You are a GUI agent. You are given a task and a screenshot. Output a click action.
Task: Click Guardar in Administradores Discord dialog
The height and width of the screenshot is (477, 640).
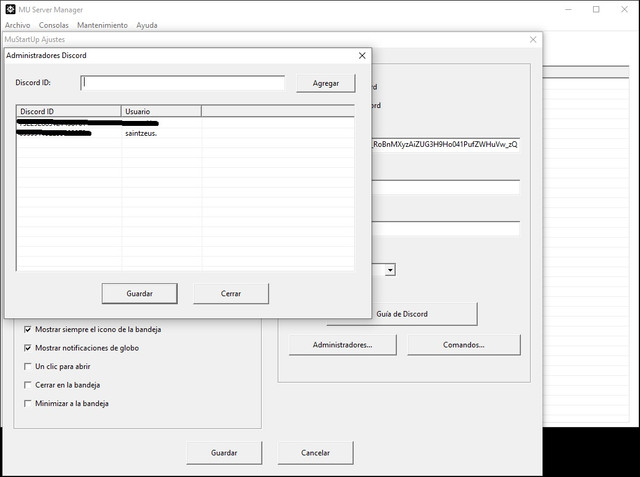tap(140, 293)
